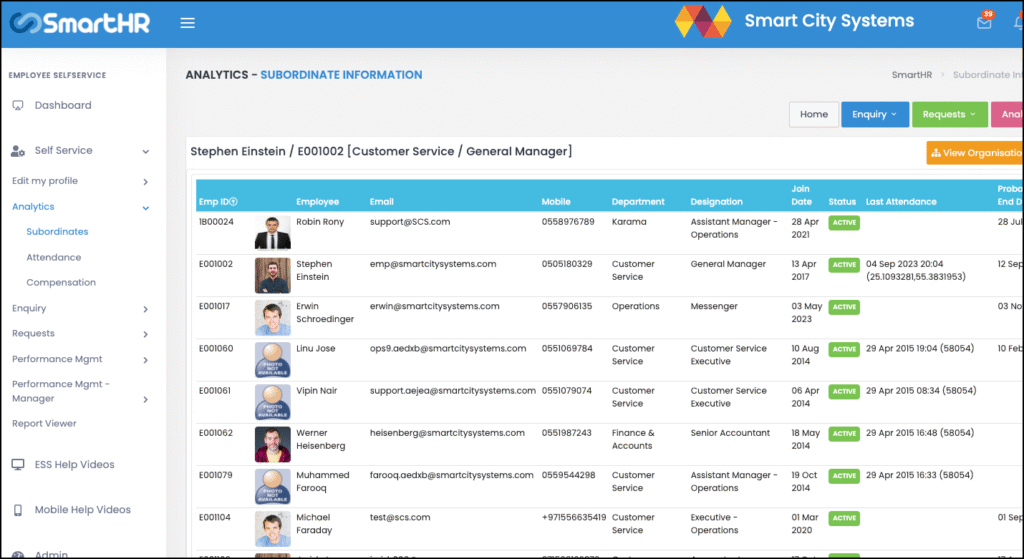This screenshot has width=1024, height=559.
Task: Click Vipin Nair's photo placeholder
Action: [x=272, y=402]
